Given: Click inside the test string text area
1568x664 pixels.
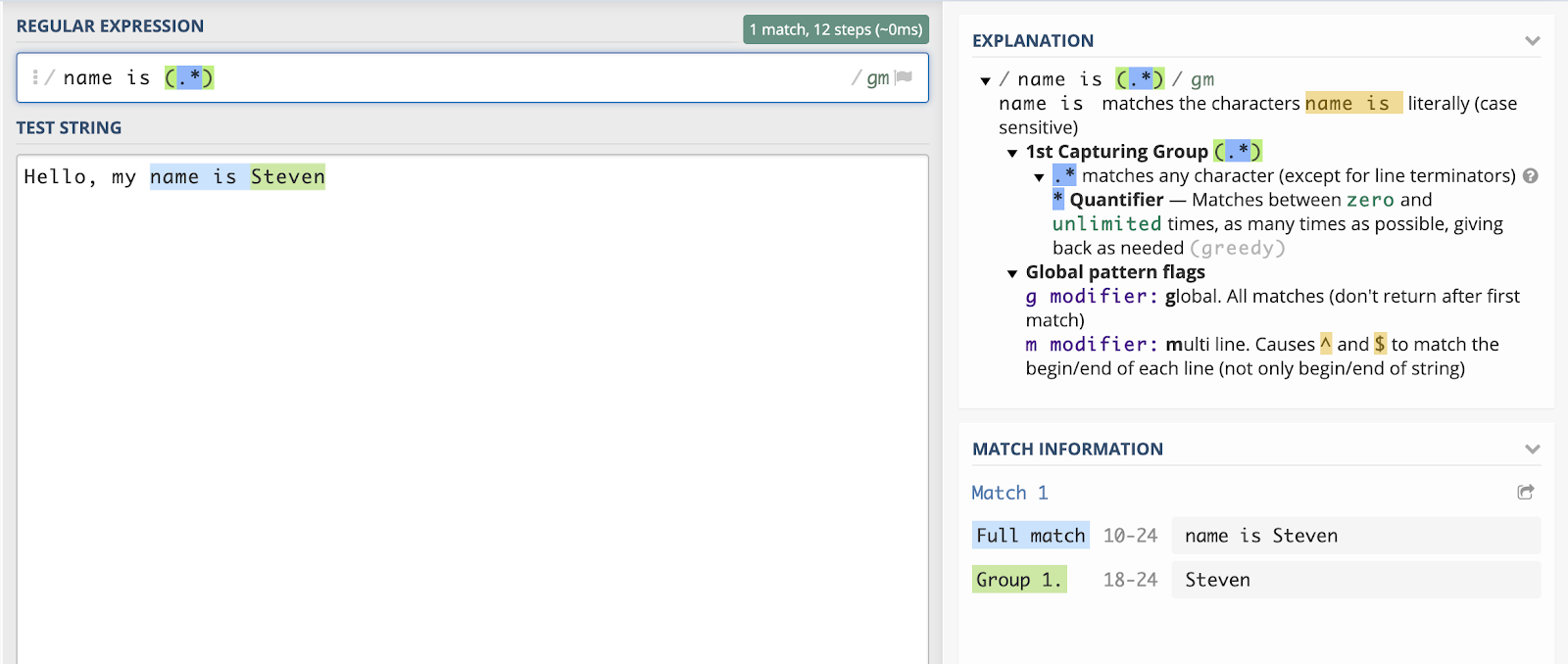Looking at the screenshot, I should (x=472, y=409).
